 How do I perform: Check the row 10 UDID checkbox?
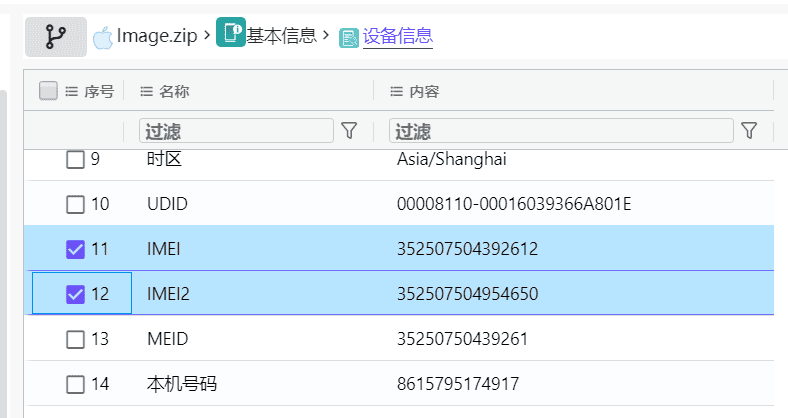coord(75,204)
